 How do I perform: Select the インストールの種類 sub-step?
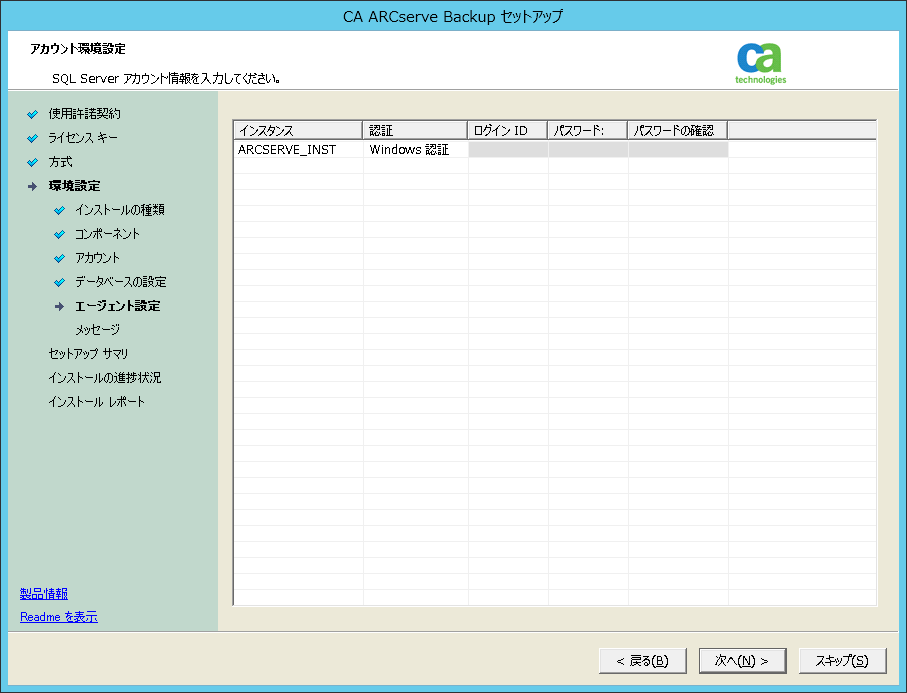[x=120, y=210]
